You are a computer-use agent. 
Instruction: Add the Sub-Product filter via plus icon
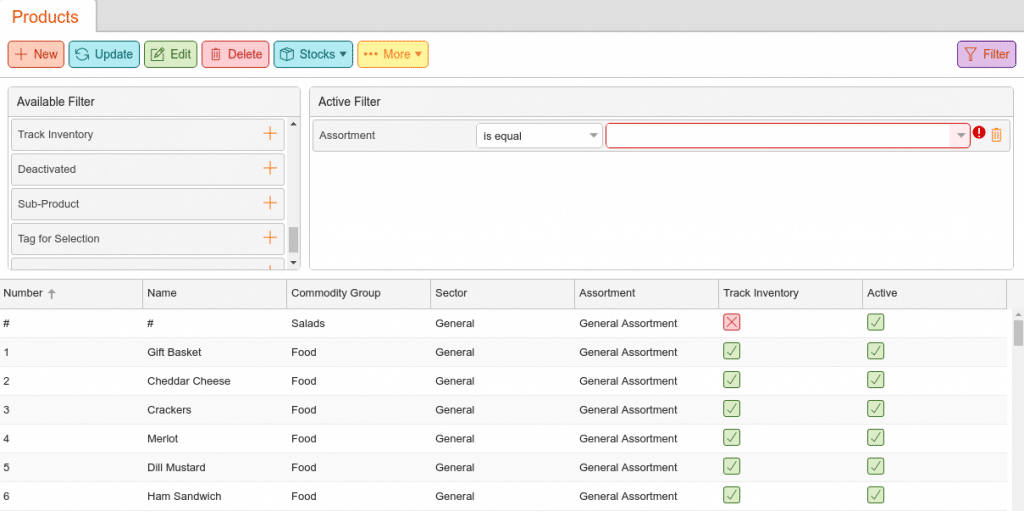pos(269,203)
